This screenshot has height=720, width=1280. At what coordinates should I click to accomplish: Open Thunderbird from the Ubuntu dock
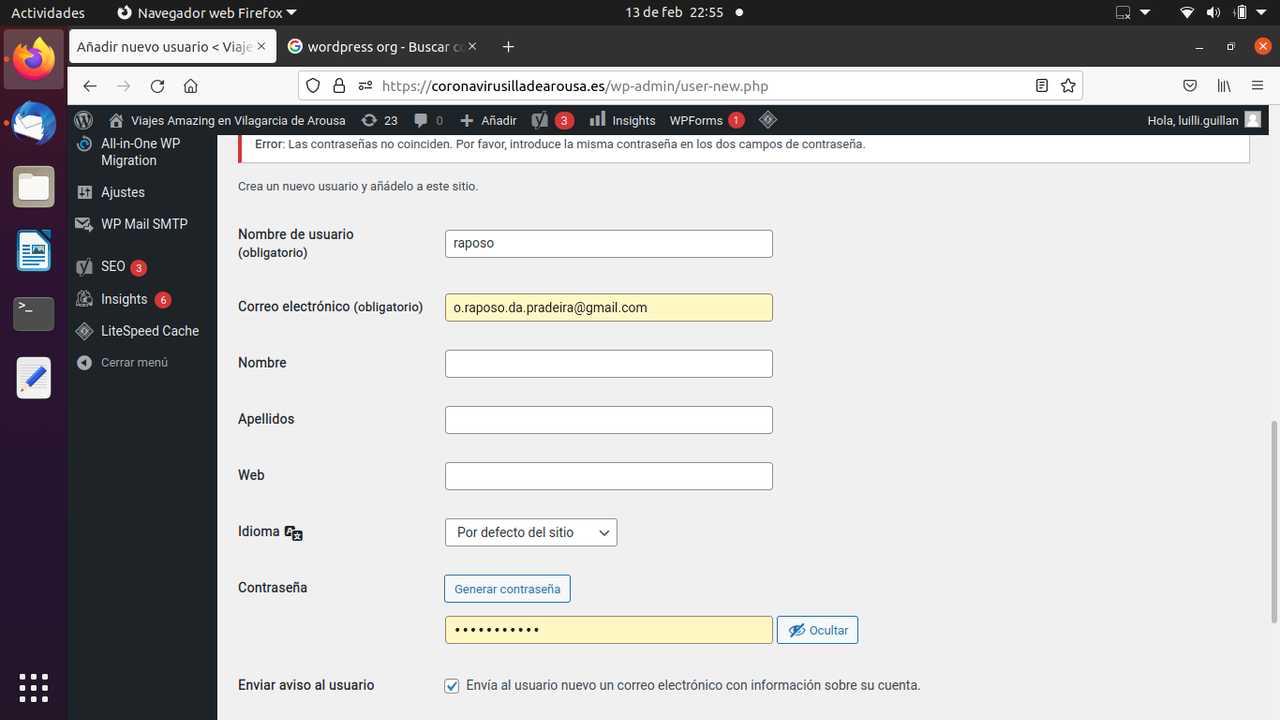34,124
